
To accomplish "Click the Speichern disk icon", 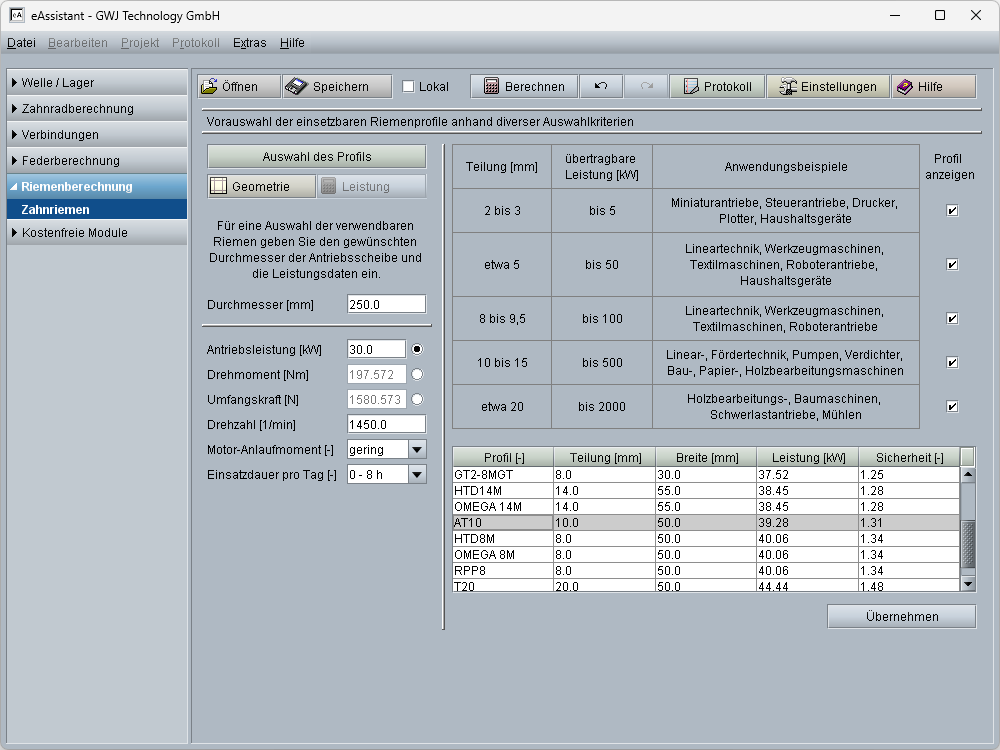I will [296, 87].
